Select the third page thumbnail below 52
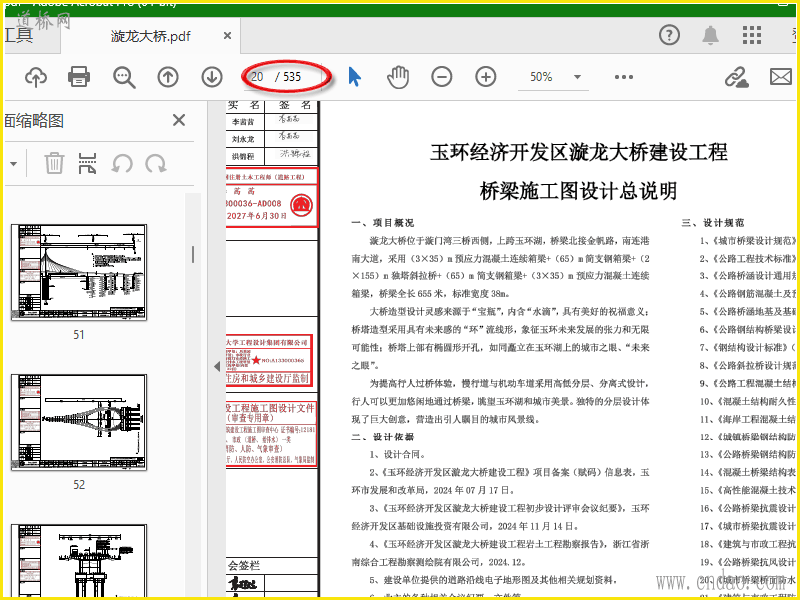Image resolution: width=800 pixels, height=600 pixels. (x=79, y=560)
